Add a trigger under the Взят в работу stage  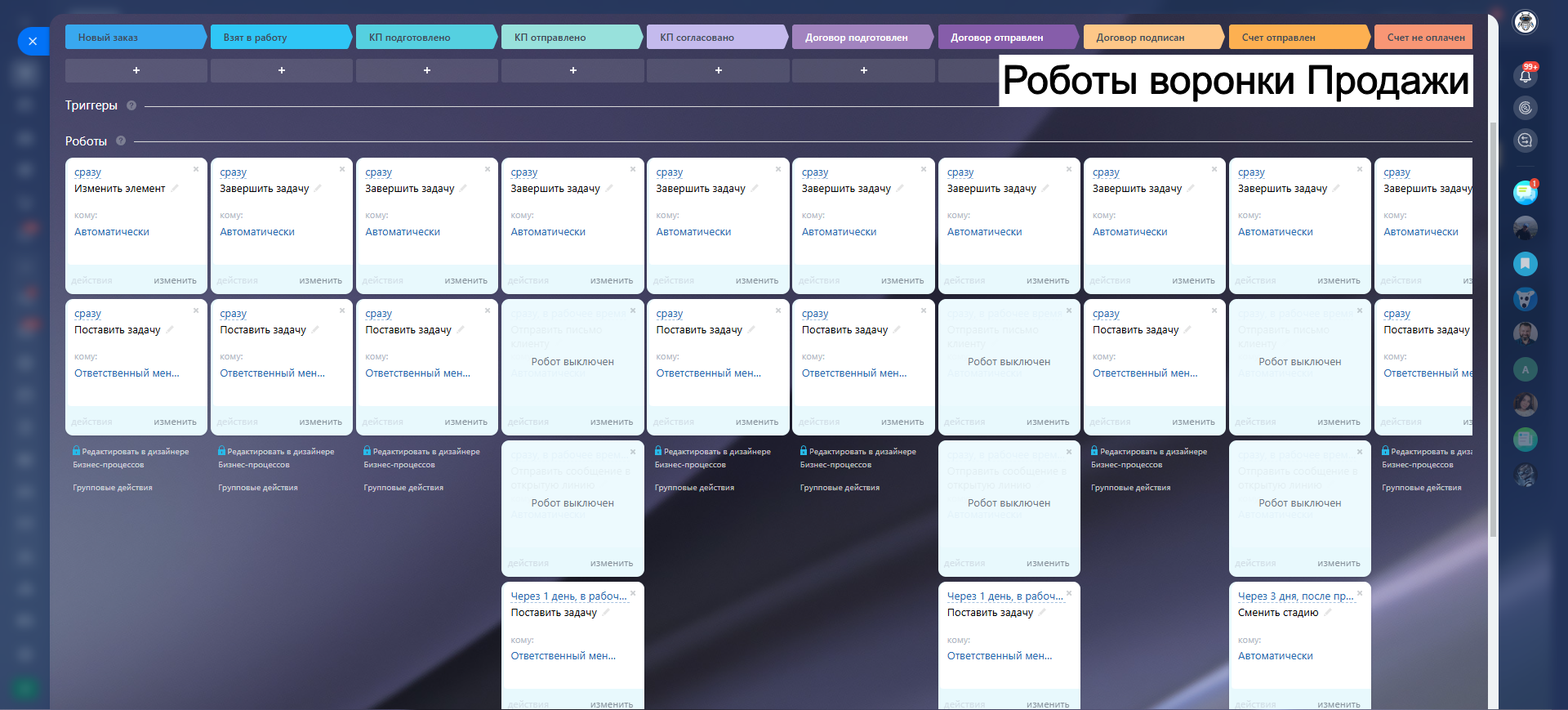pyautogui.click(x=282, y=70)
